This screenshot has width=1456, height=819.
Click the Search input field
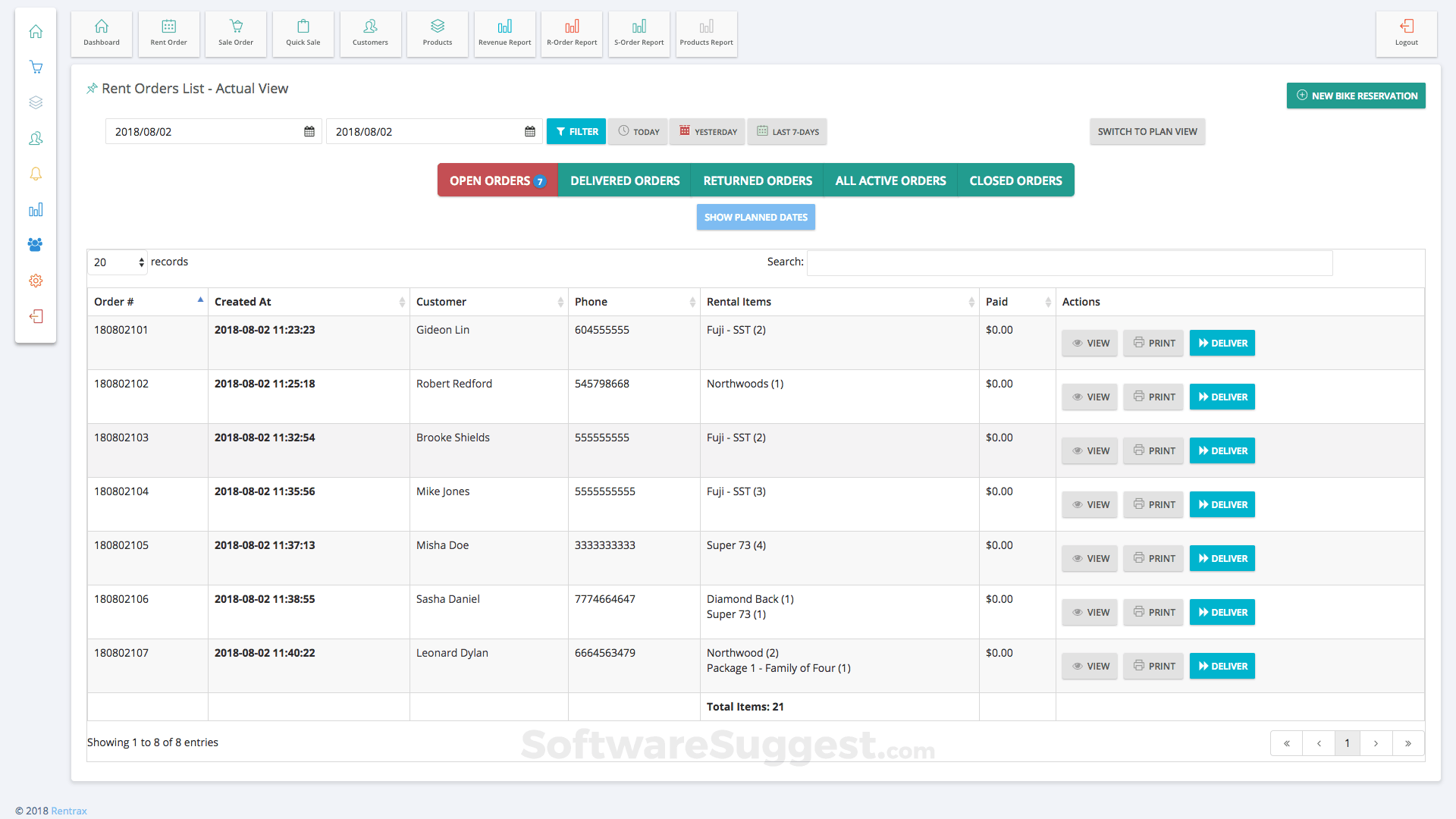[x=1069, y=262]
